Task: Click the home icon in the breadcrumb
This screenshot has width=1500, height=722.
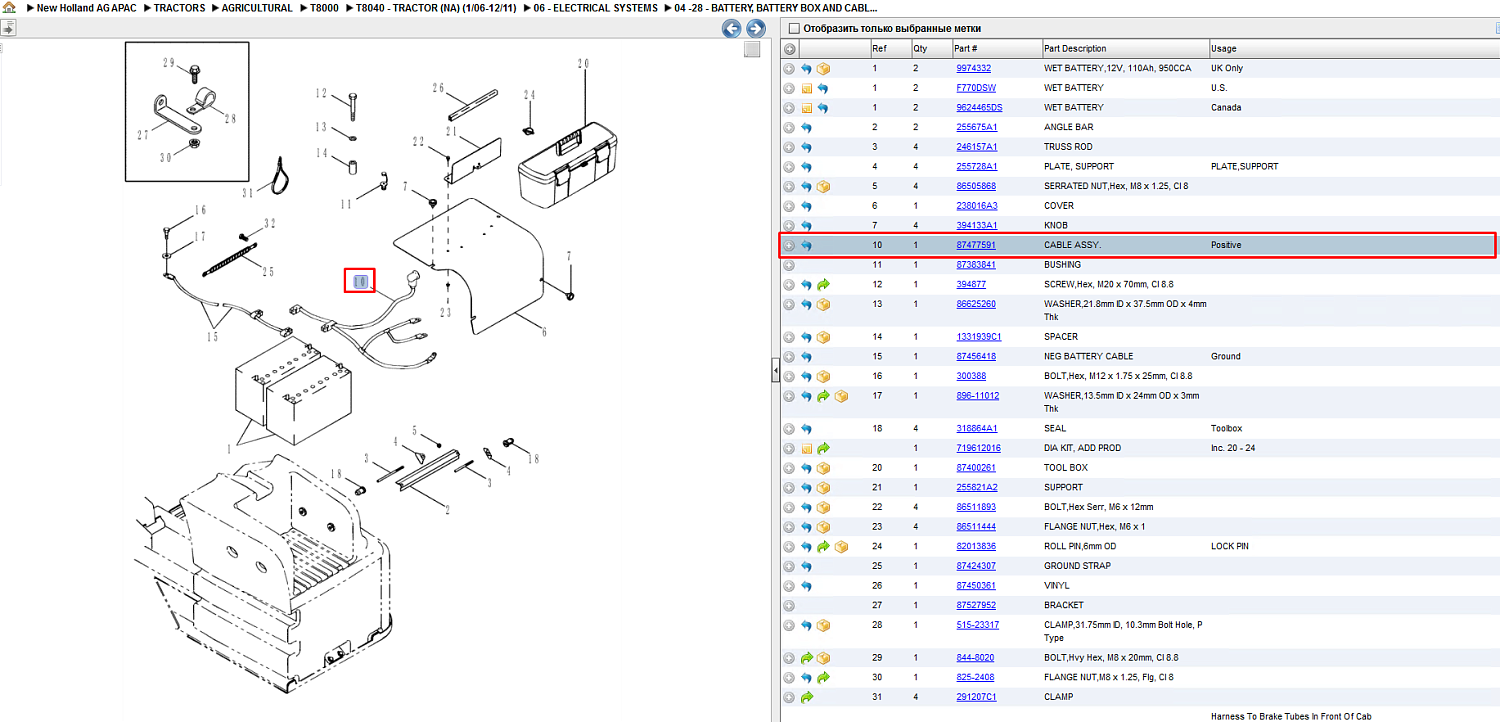Action: tap(9, 8)
